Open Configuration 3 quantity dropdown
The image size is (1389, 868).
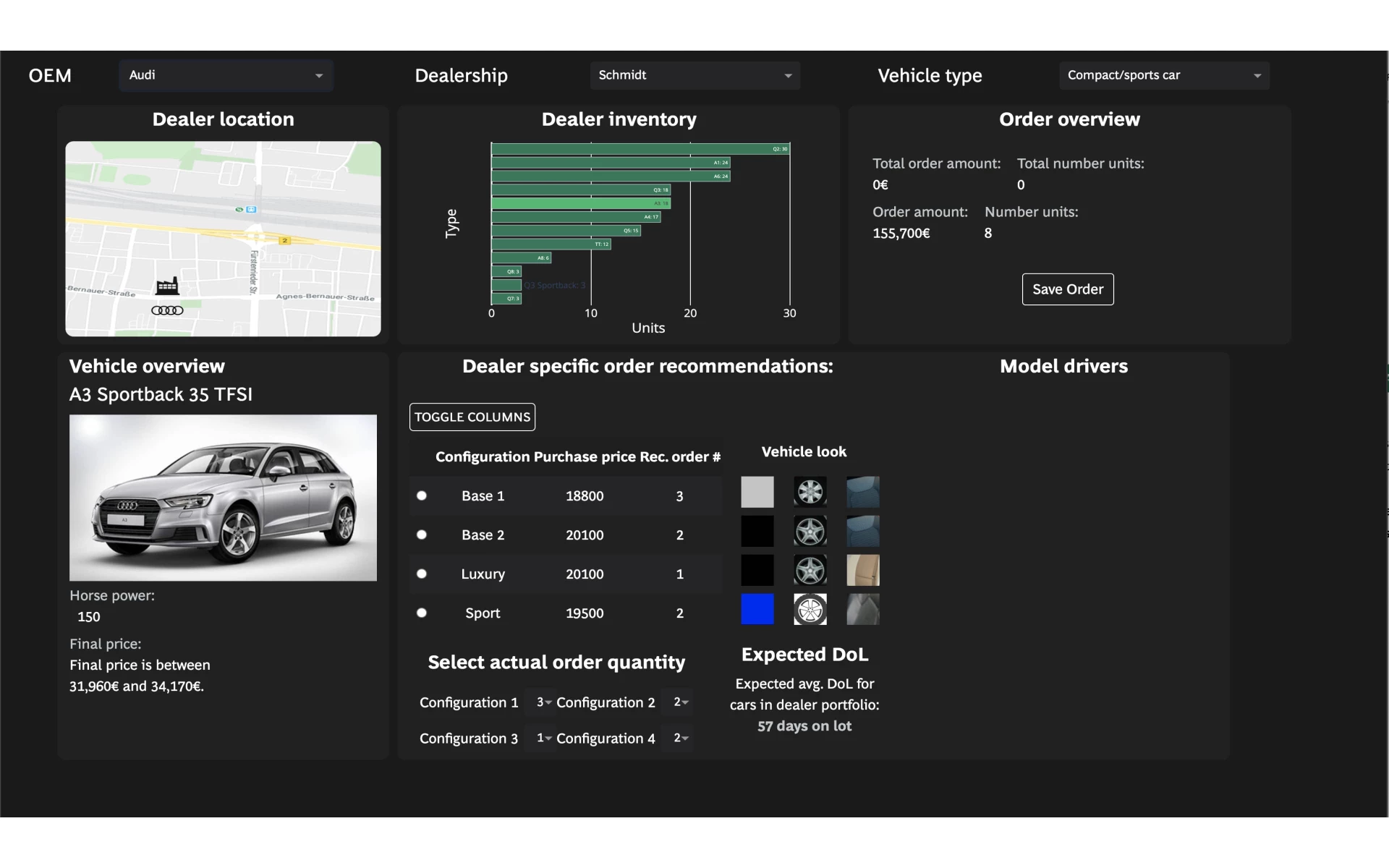[x=540, y=738]
